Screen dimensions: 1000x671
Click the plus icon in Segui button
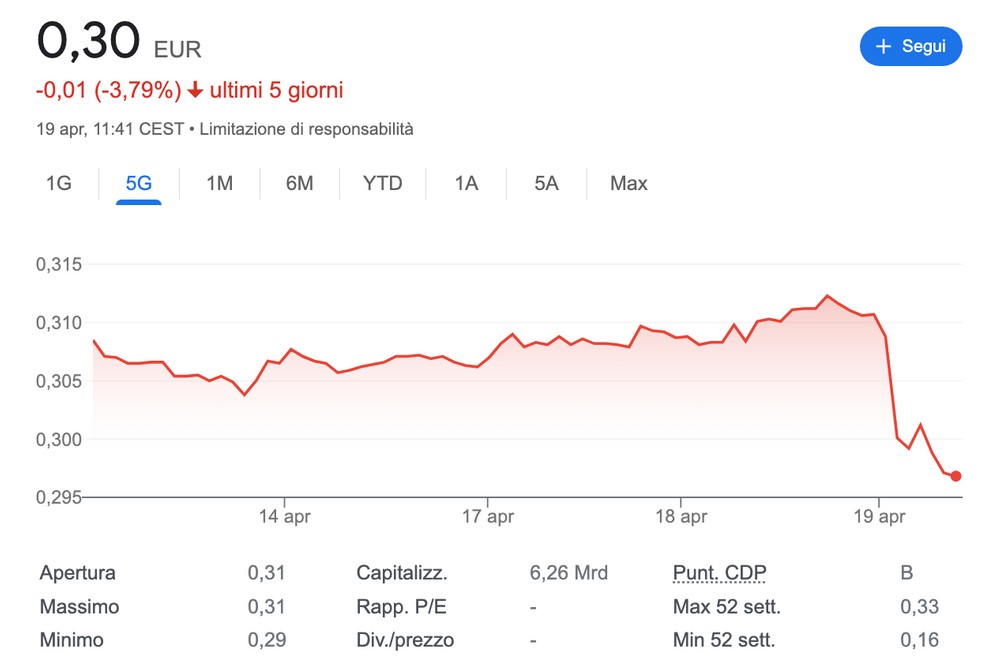883,46
